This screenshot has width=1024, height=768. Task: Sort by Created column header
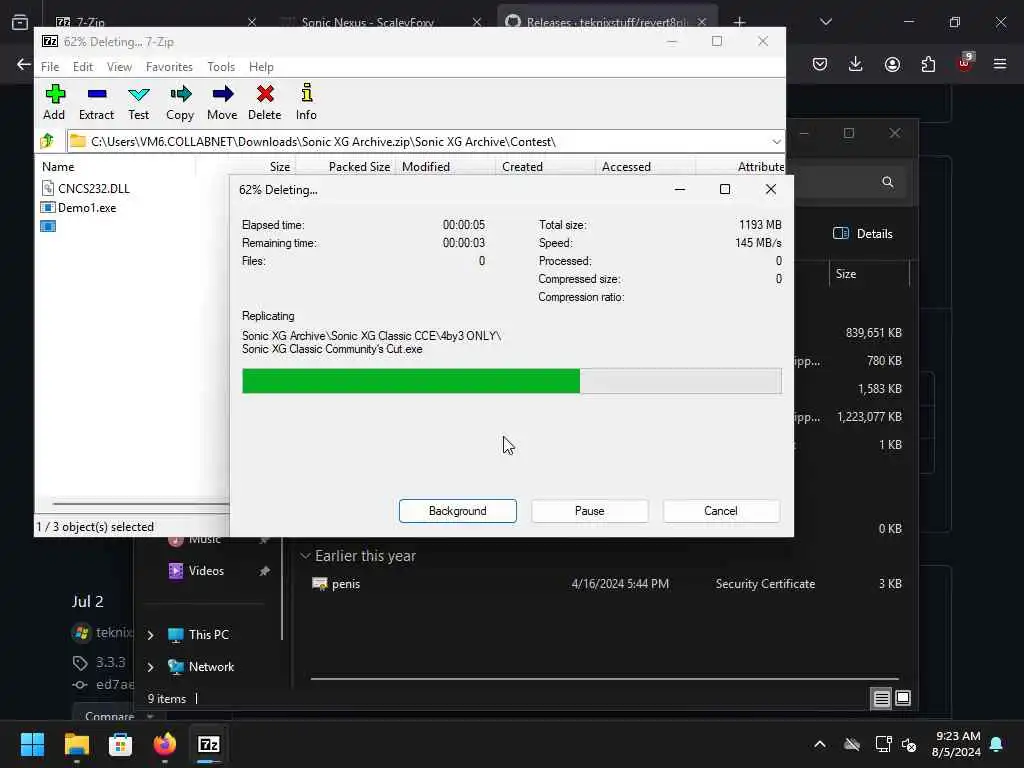click(522, 167)
